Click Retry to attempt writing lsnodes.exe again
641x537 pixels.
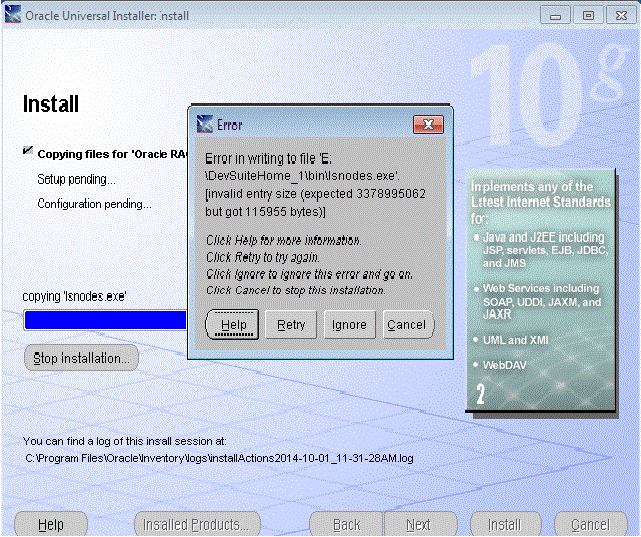point(291,325)
